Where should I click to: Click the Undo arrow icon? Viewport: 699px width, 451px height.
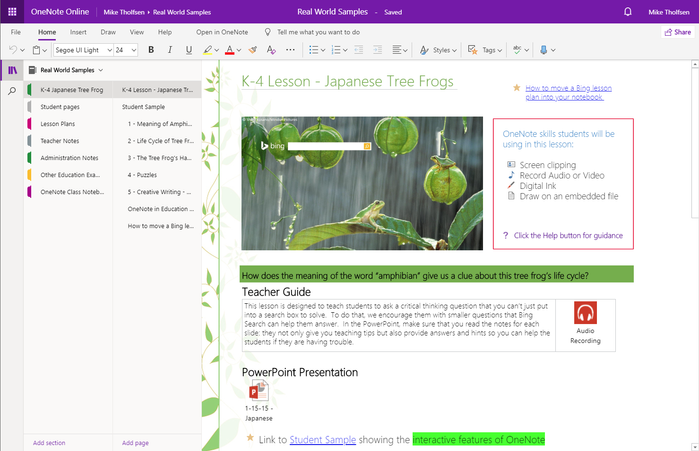coord(13,50)
